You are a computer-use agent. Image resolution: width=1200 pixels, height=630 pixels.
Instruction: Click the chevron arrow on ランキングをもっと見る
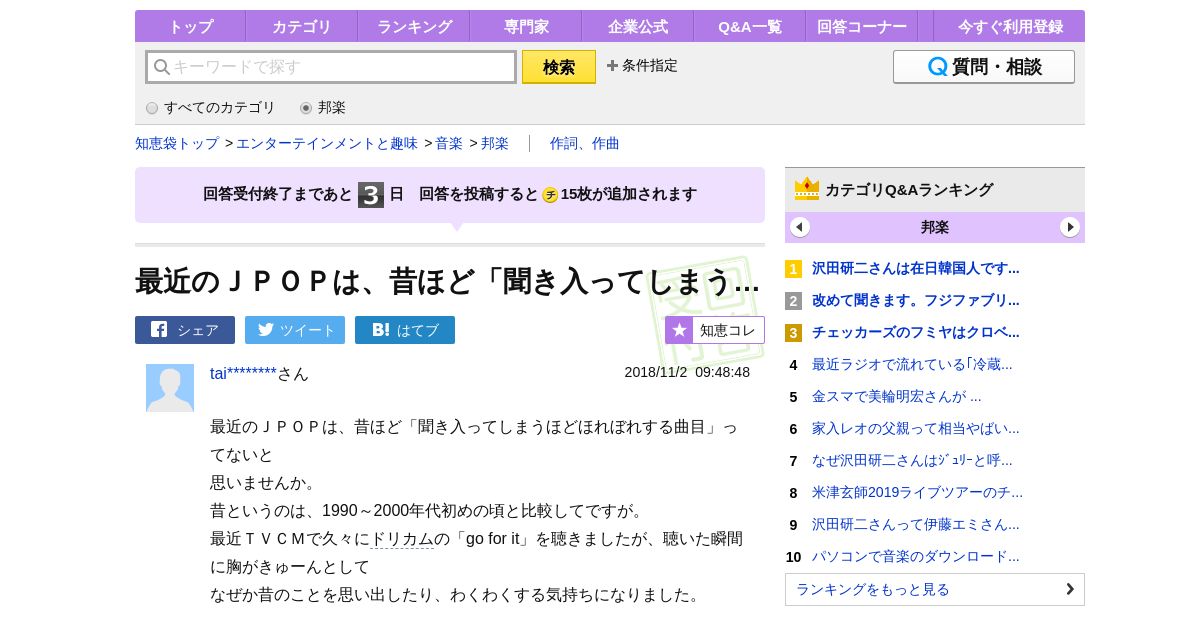coord(1069,589)
